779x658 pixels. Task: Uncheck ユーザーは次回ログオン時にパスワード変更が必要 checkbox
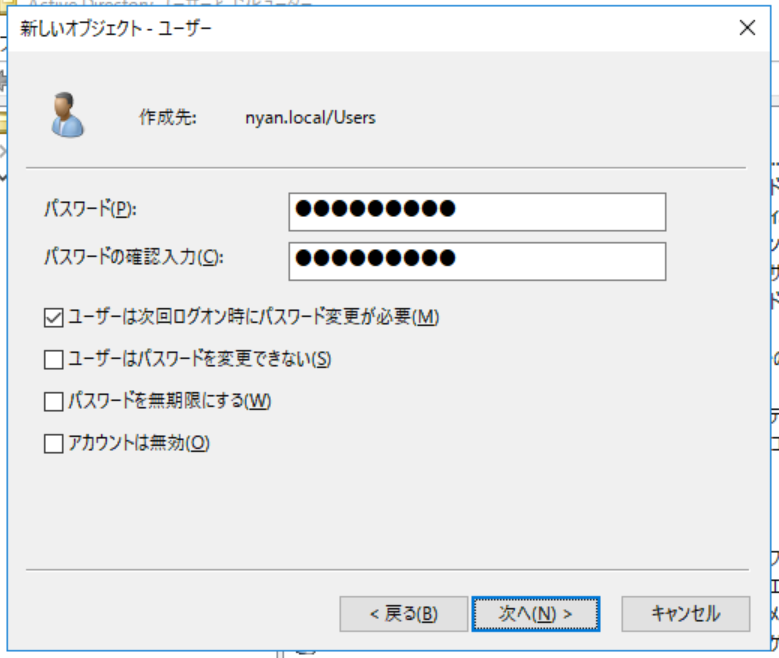[x=54, y=318]
